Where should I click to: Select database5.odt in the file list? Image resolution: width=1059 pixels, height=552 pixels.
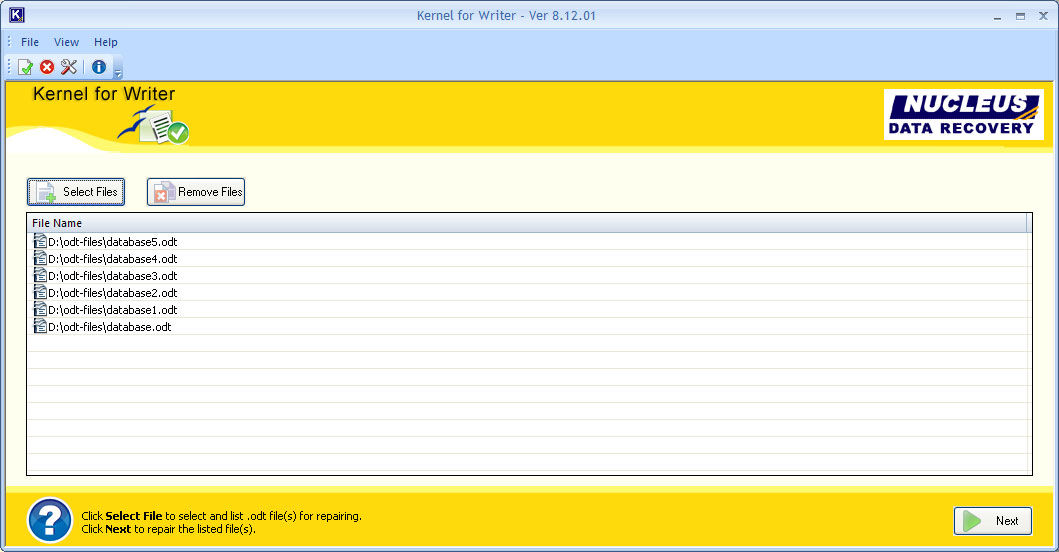click(x=112, y=242)
